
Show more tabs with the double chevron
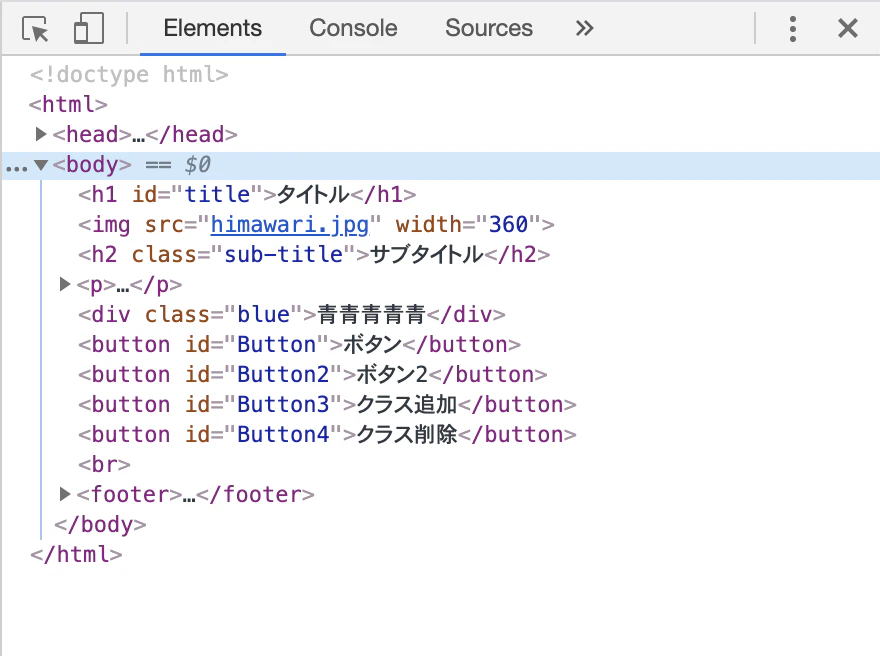[584, 28]
